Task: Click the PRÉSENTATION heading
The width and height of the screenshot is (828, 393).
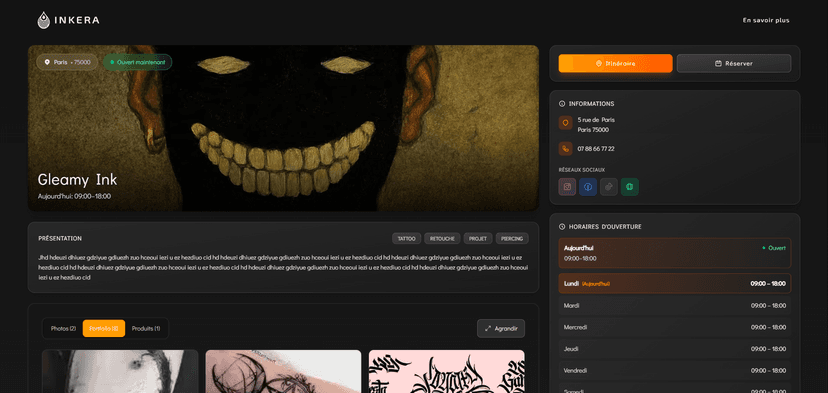Action: click(x=60, y=239)
